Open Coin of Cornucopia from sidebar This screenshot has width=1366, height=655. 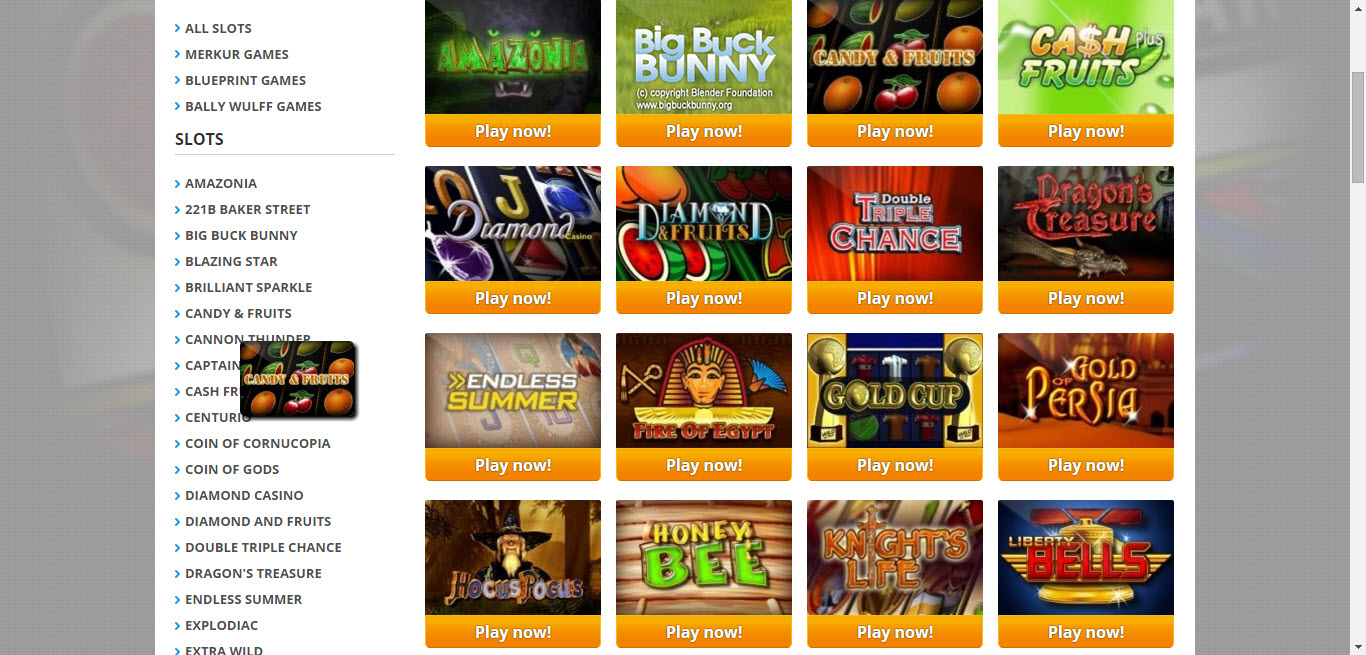[x=257, y=443]
